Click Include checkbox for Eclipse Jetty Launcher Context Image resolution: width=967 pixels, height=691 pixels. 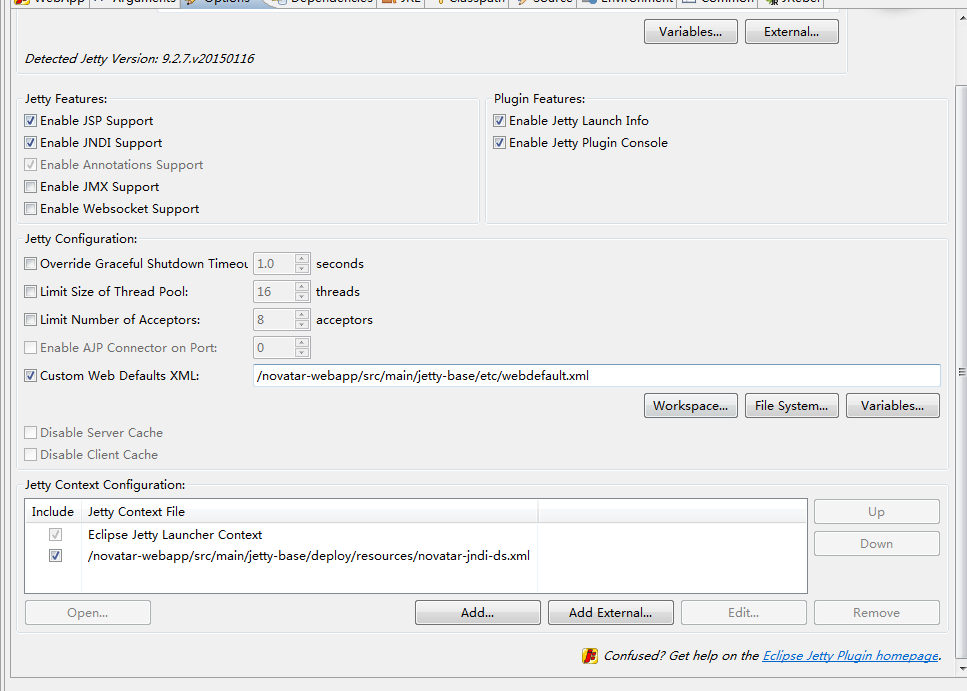[56, 534]
